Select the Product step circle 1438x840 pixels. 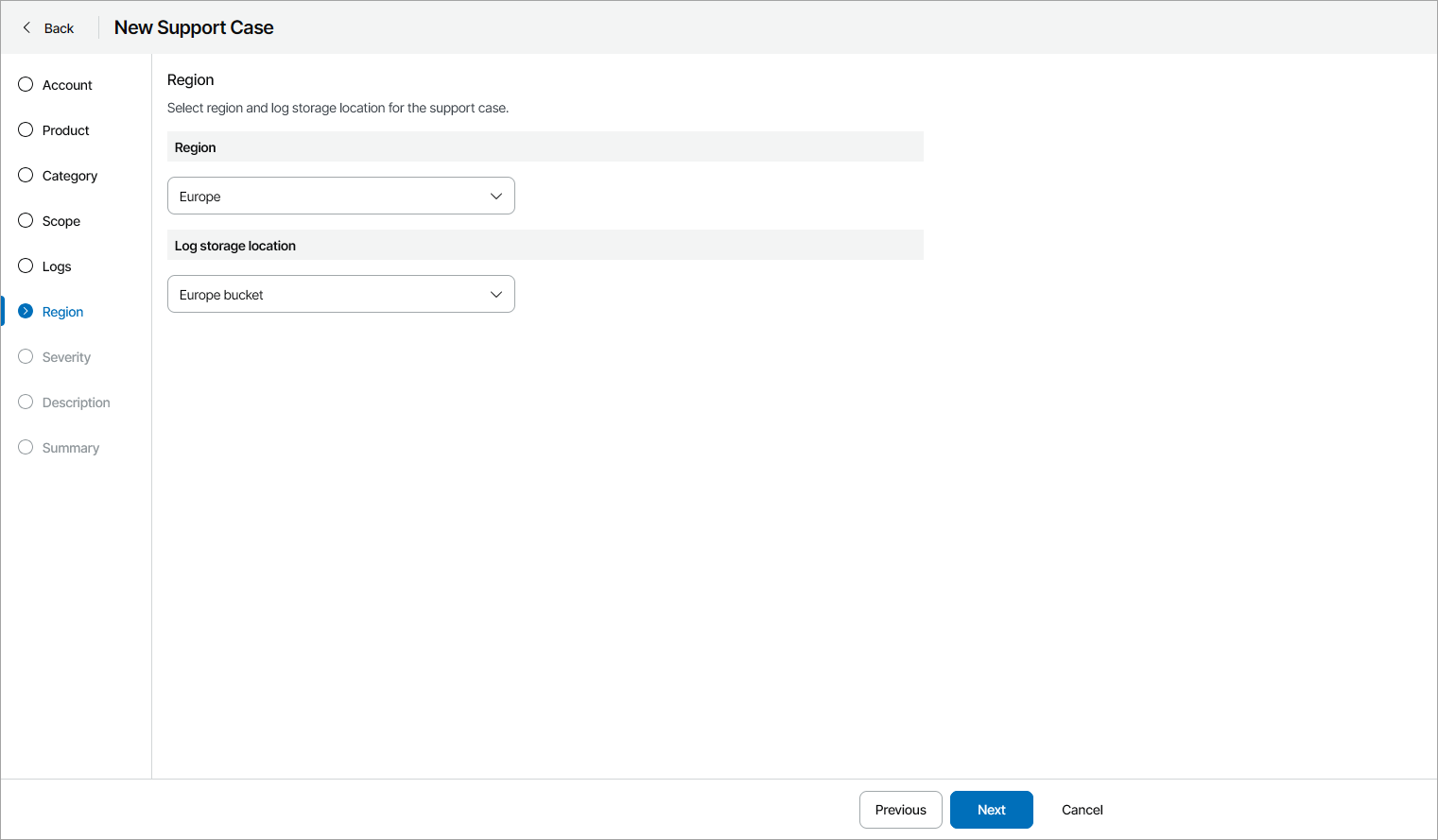[25, 129]
